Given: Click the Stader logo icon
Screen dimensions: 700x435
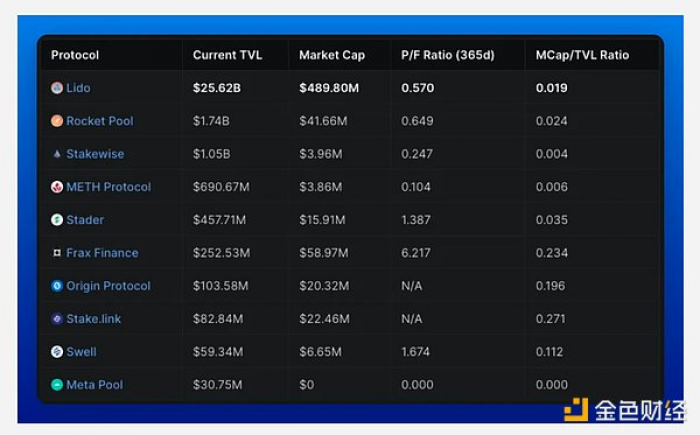Looking at the screenshot, I should (x=57, y=220).
